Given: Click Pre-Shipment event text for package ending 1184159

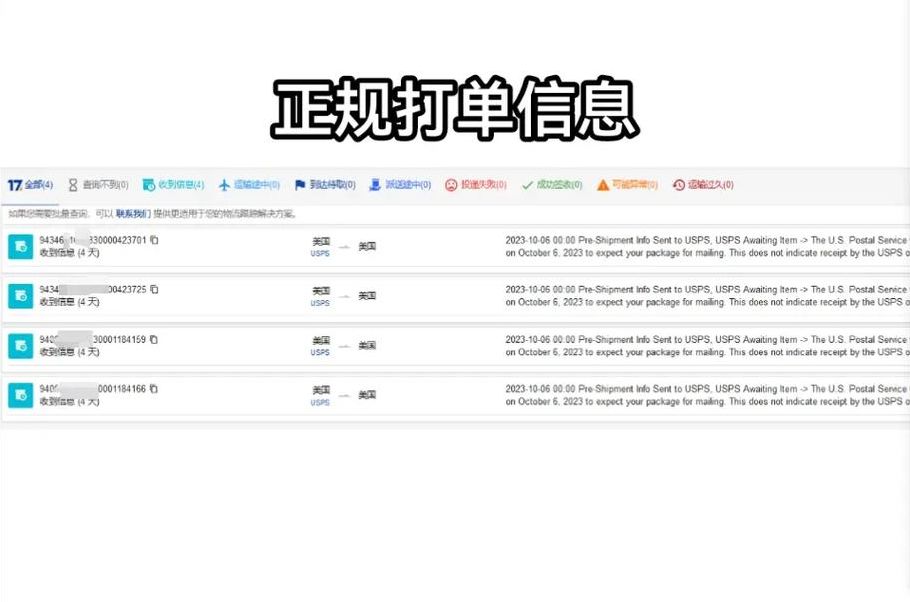Looking at the screenshot, I should coord(707,346).
